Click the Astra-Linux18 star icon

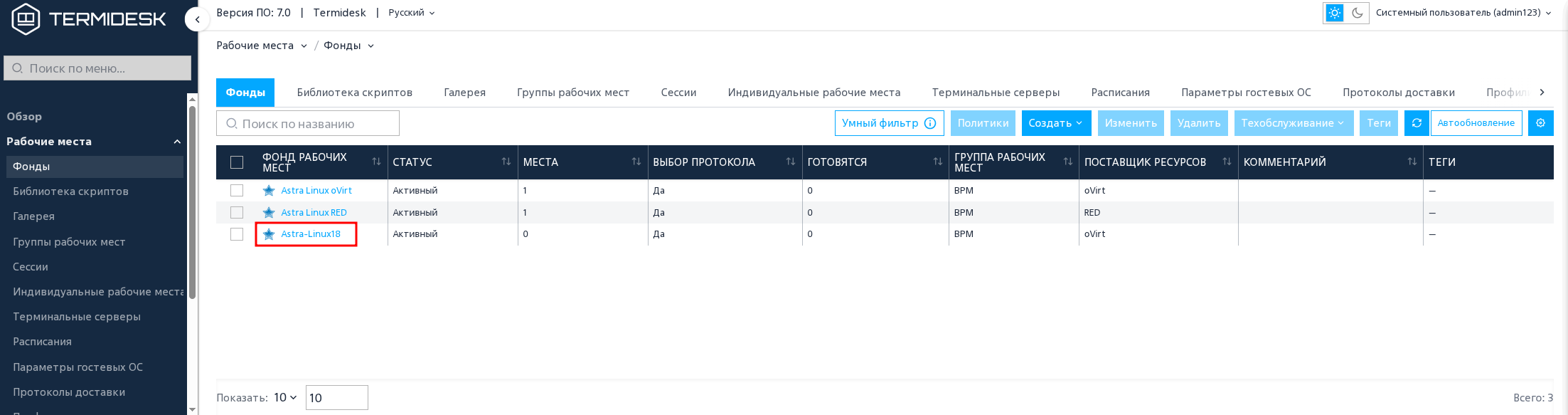pos(269,234)
